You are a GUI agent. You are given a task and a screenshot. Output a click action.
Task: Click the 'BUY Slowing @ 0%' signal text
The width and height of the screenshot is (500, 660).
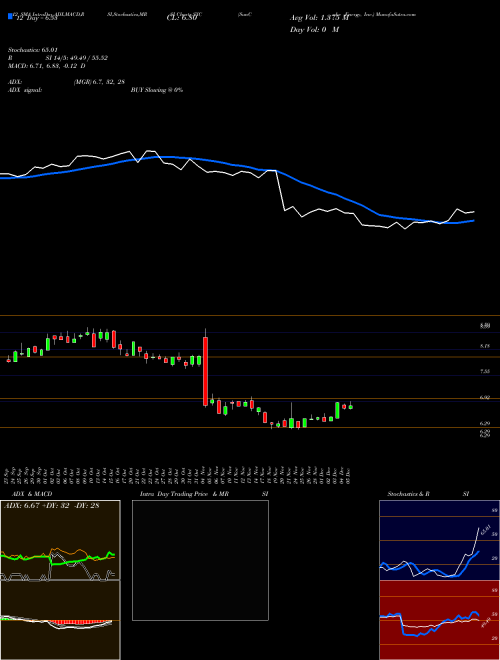tap(157, 90)
